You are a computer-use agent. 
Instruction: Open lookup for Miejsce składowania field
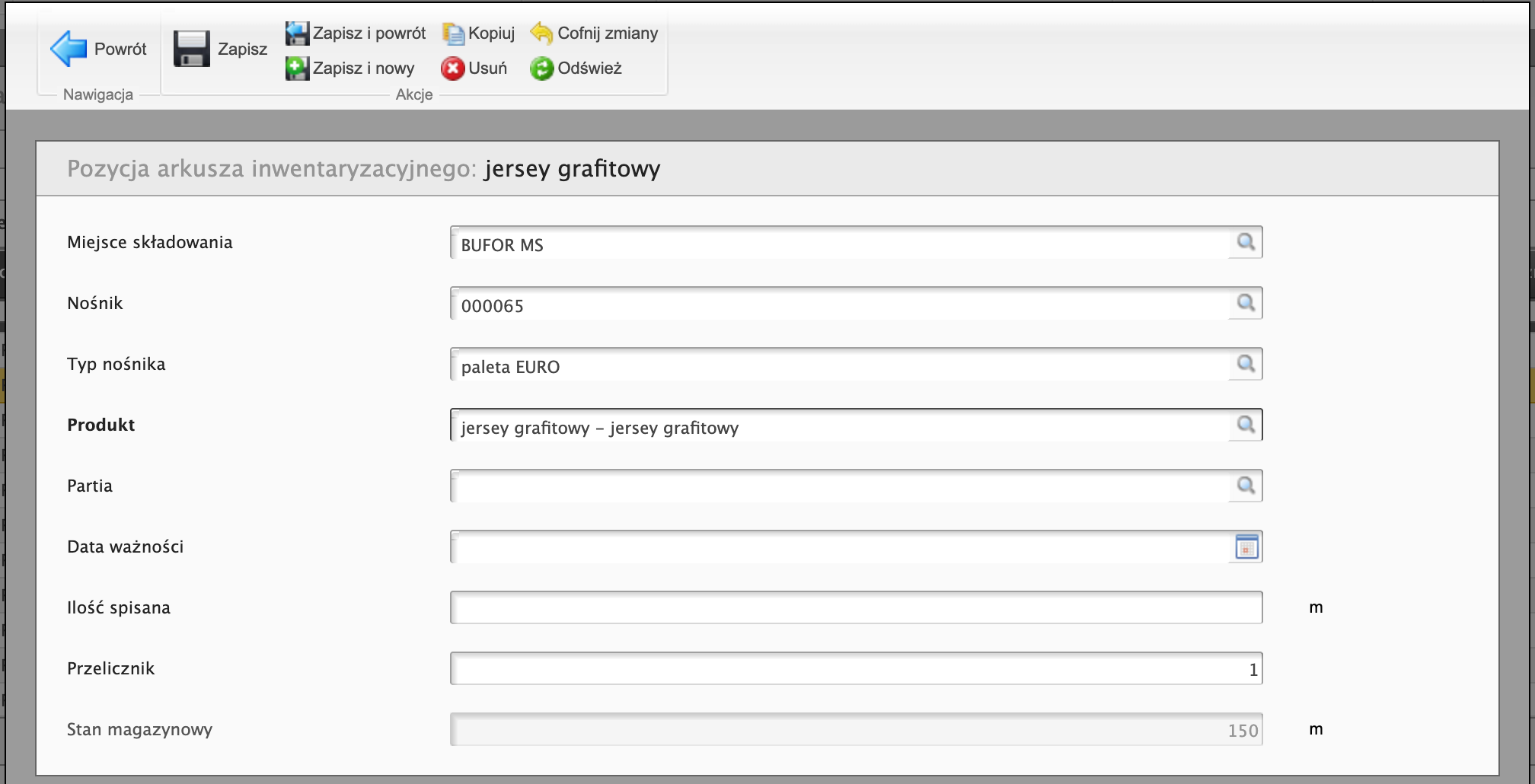(x=1246, y=242)
